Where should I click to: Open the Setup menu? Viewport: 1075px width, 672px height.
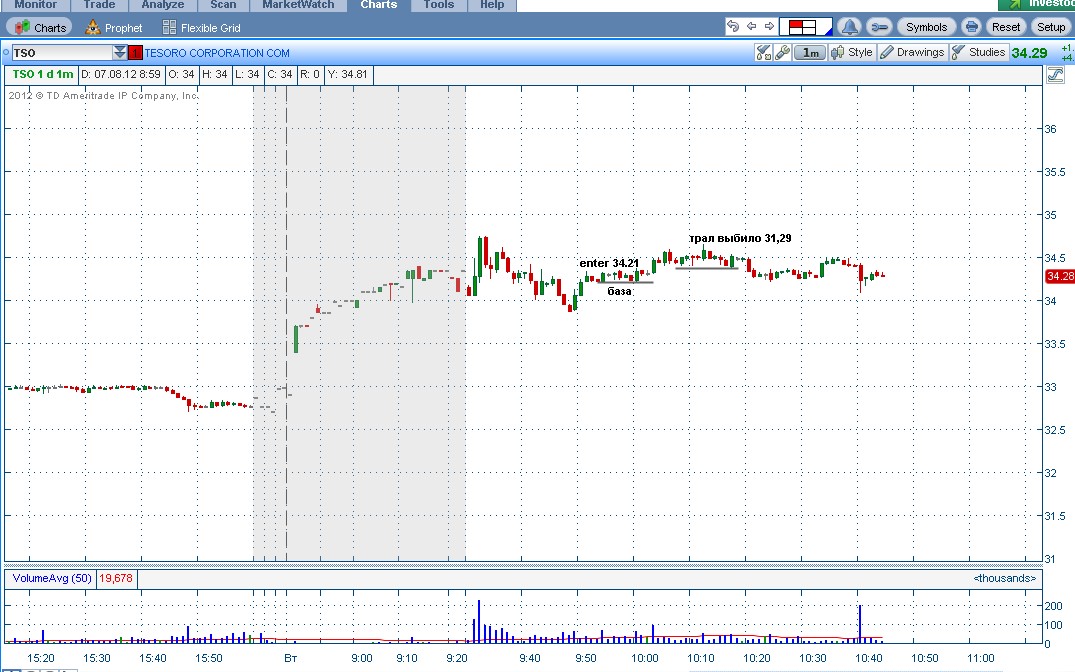click(x=1050, y=27)
